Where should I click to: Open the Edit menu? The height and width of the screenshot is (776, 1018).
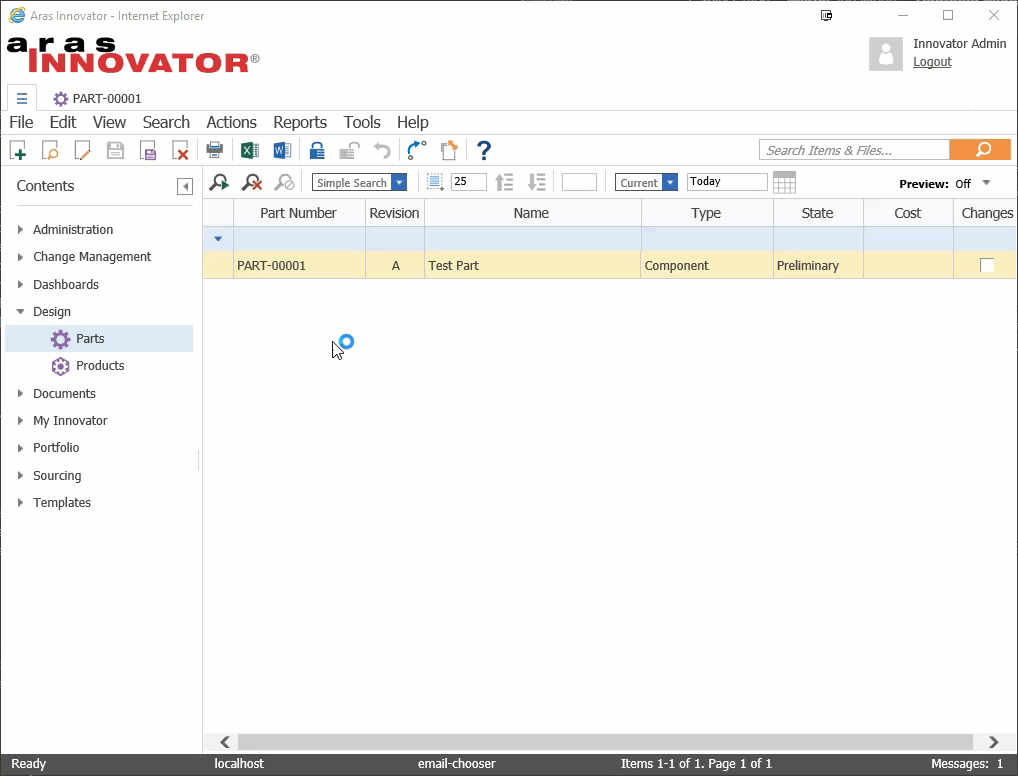point(63,122)
